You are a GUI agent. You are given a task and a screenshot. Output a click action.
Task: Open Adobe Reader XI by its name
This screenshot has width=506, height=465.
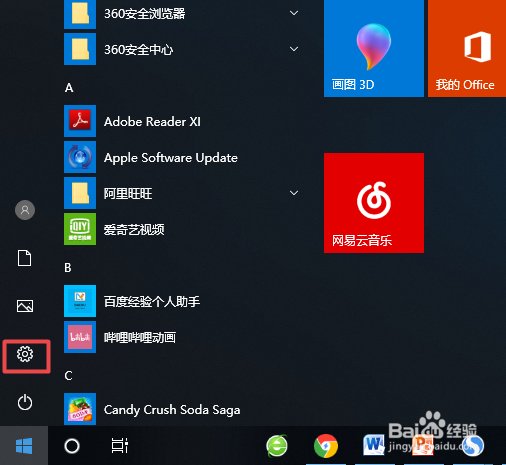click(x=152, y=122)
